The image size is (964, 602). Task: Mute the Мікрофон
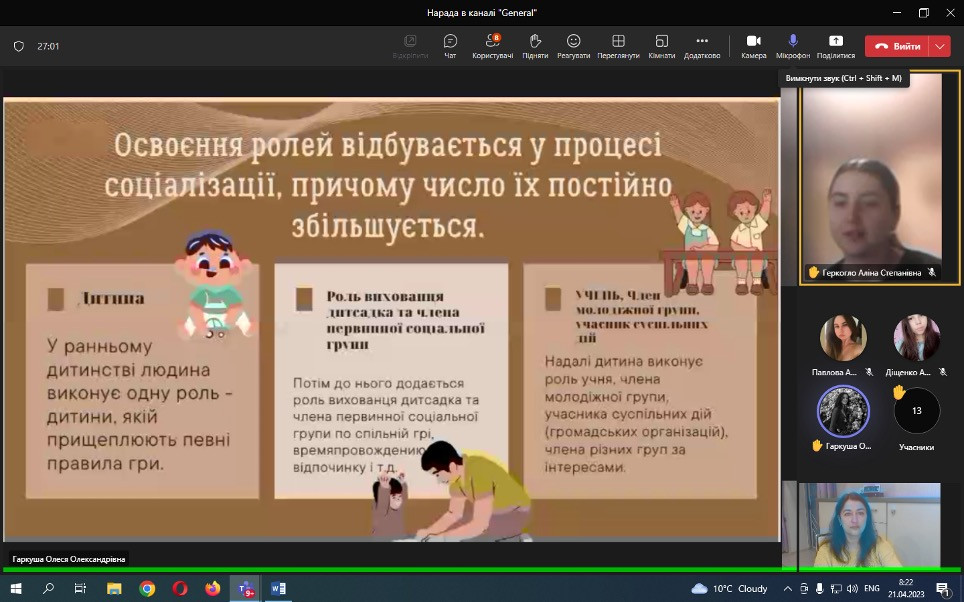[793, 46]
